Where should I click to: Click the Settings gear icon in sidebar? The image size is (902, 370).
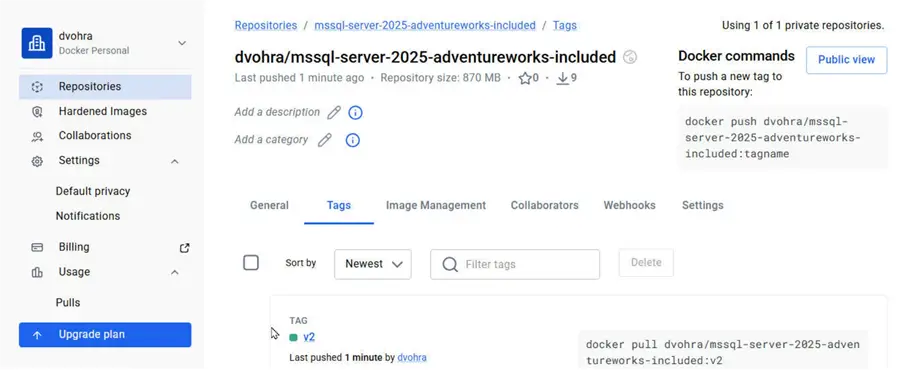[x=37, y=161]
